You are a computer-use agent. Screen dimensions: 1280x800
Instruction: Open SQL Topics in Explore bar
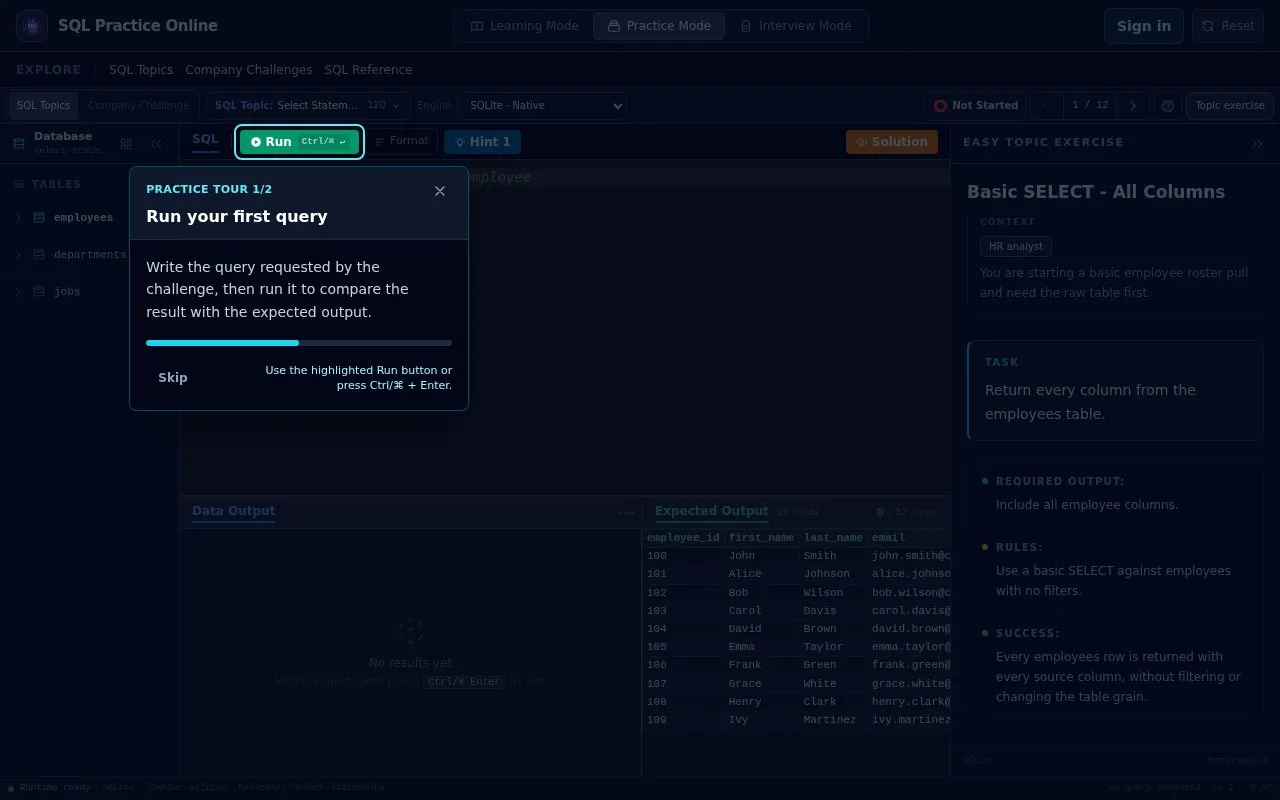coord(141,70)
